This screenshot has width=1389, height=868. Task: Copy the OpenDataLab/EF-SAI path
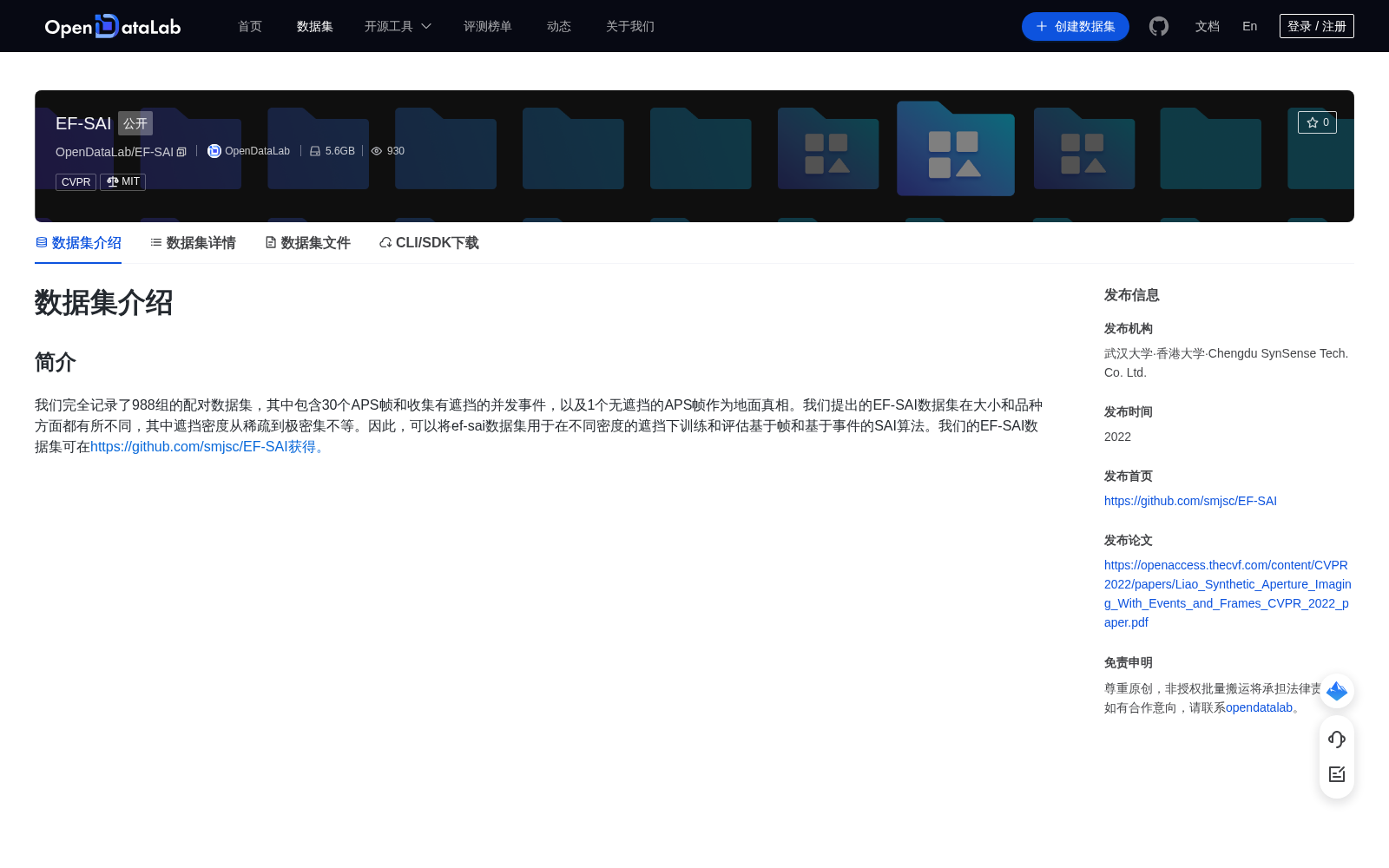pos(181,152)
